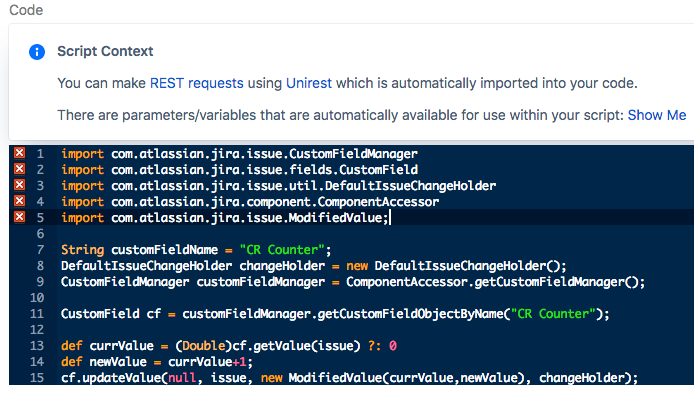Click the line number 12 in gutter
The image size is (694, 396).
37,330
